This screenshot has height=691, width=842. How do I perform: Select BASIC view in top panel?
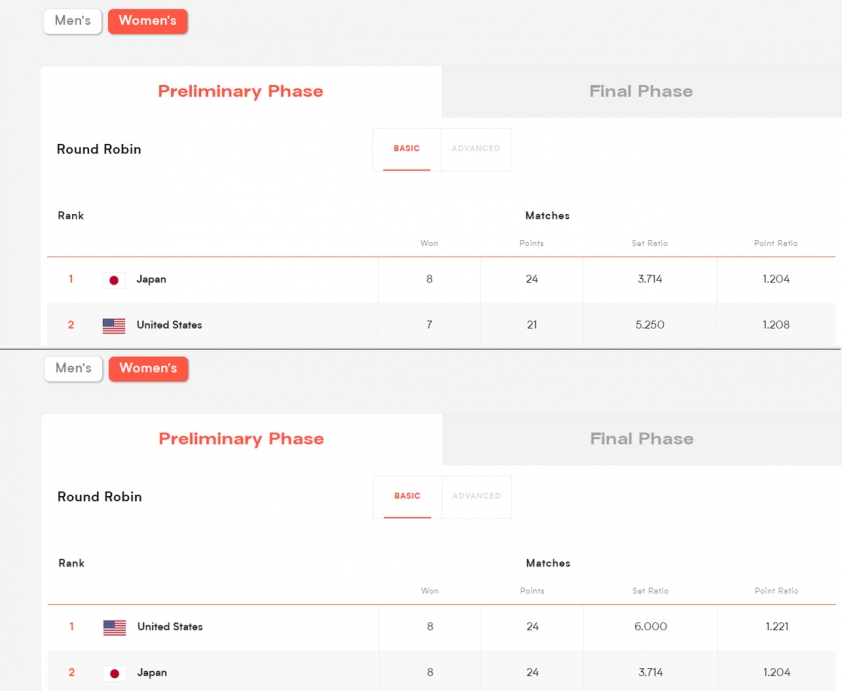[x=407, y=149]
